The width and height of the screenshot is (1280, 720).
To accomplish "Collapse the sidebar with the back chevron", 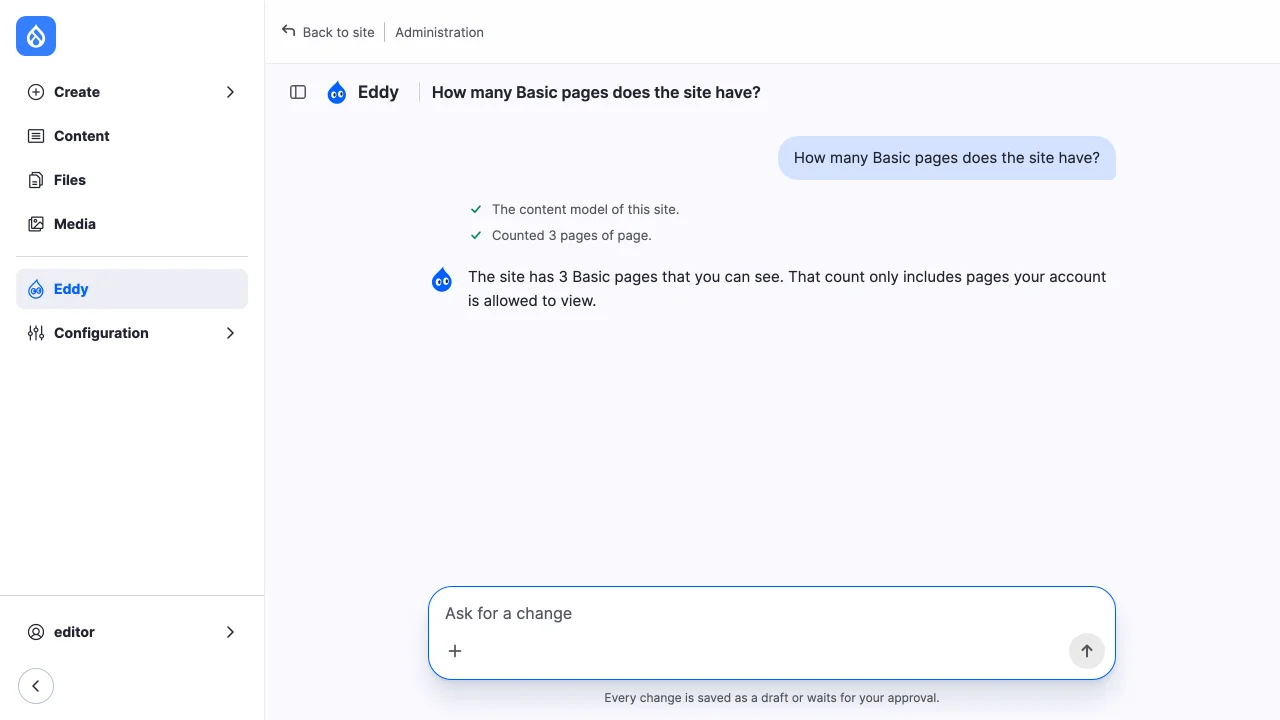I will tap(36, 686).
